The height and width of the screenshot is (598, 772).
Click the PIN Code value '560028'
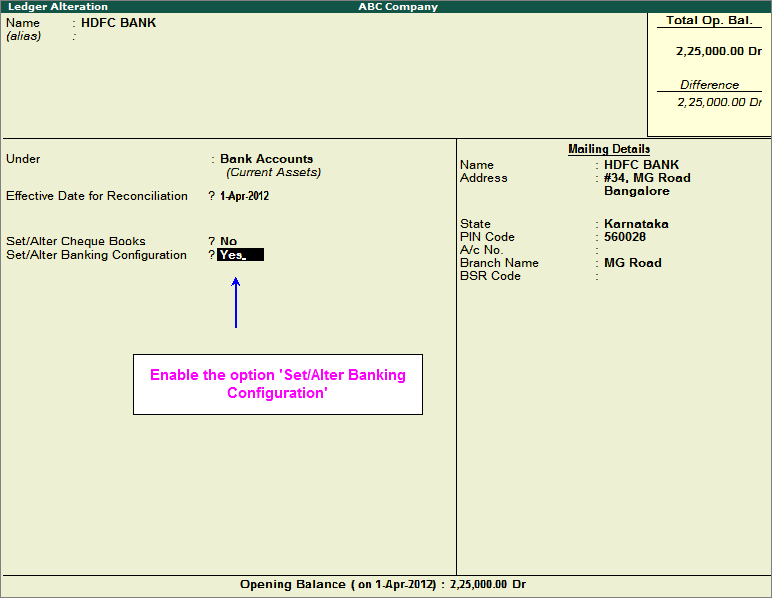[625, 237]
